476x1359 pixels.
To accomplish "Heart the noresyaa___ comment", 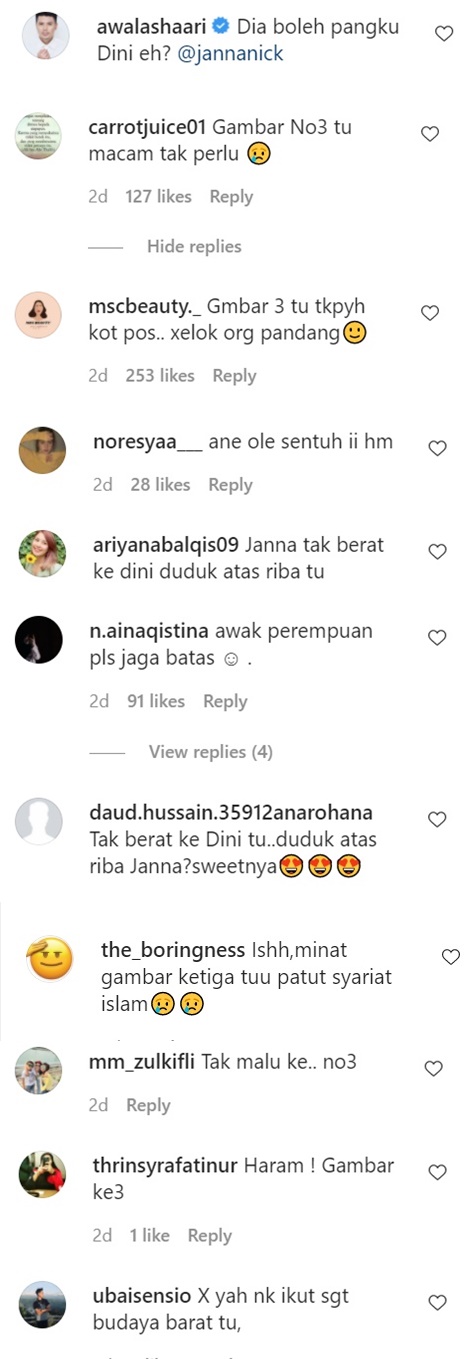I will [x=437, y=449].
